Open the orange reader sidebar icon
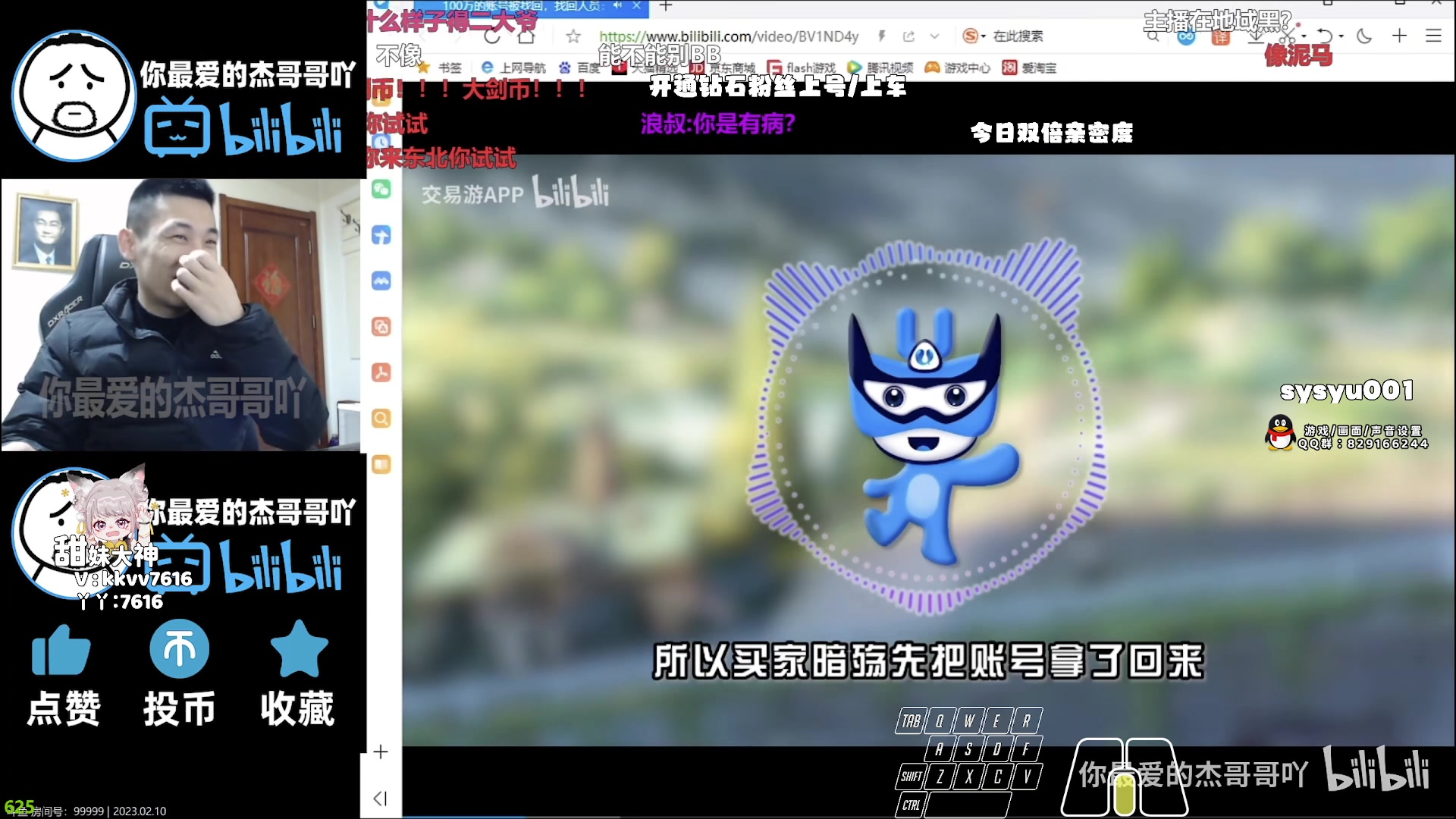Screen dimensions: 1456x819 pyautogui.click(x=381, y=464)
